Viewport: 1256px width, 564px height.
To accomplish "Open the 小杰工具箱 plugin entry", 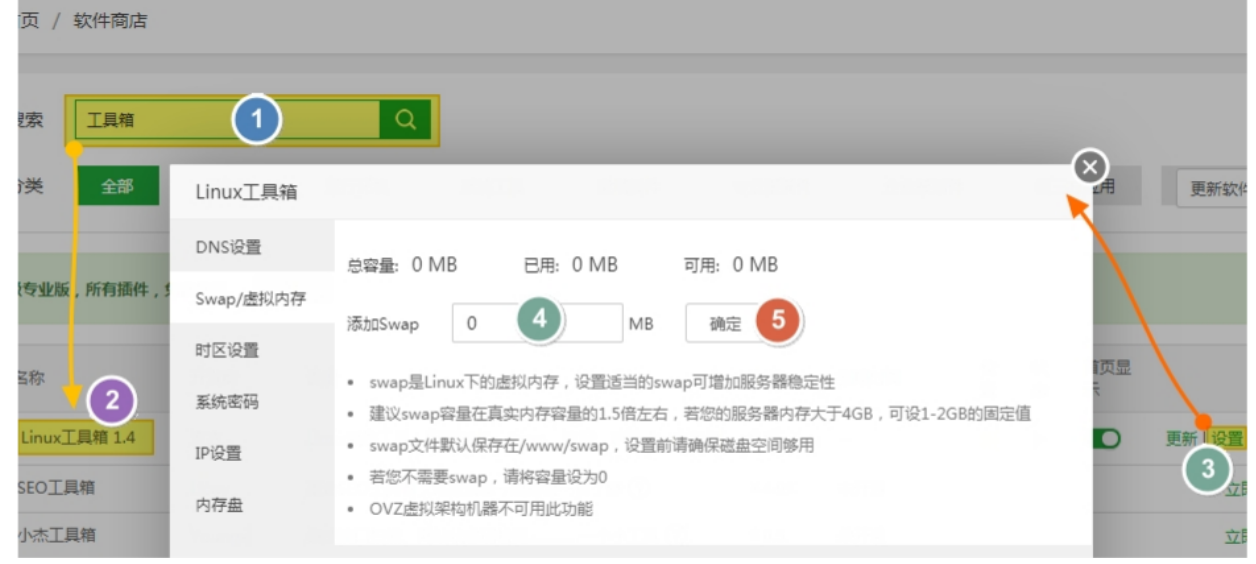I will [57, 535].
